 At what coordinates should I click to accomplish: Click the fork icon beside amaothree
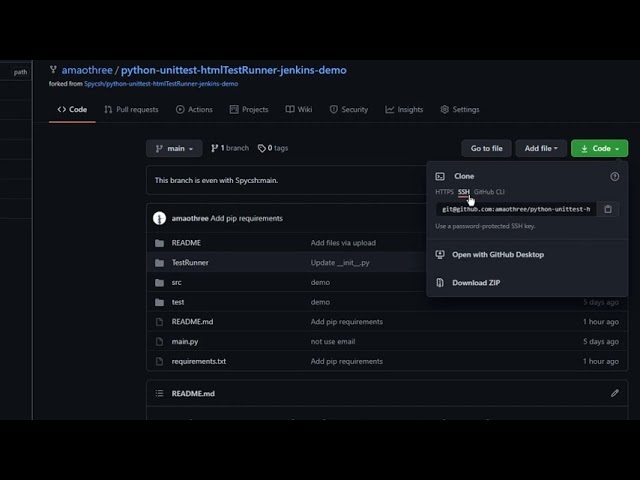pos(53,69)
